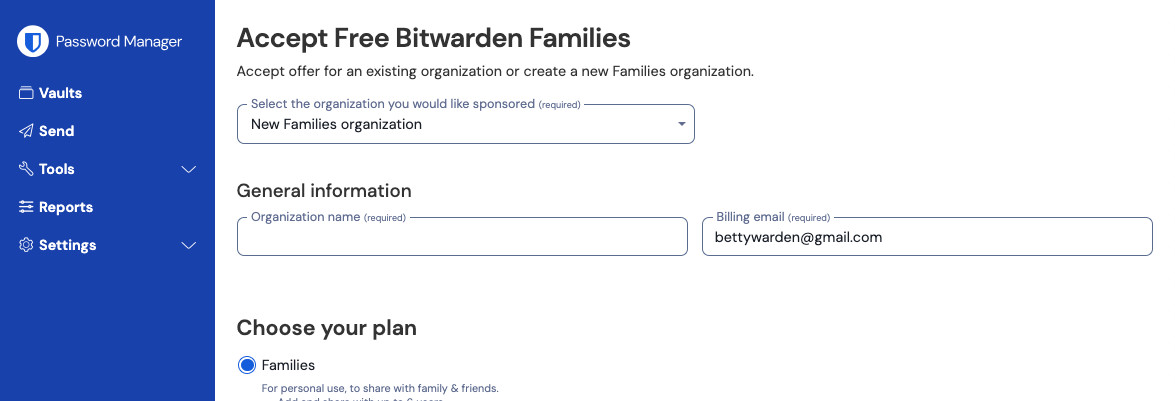Viewport: 1175px width, 401px height.
Task: Click the Tools wrench icon
Action: tap(26, 169)
